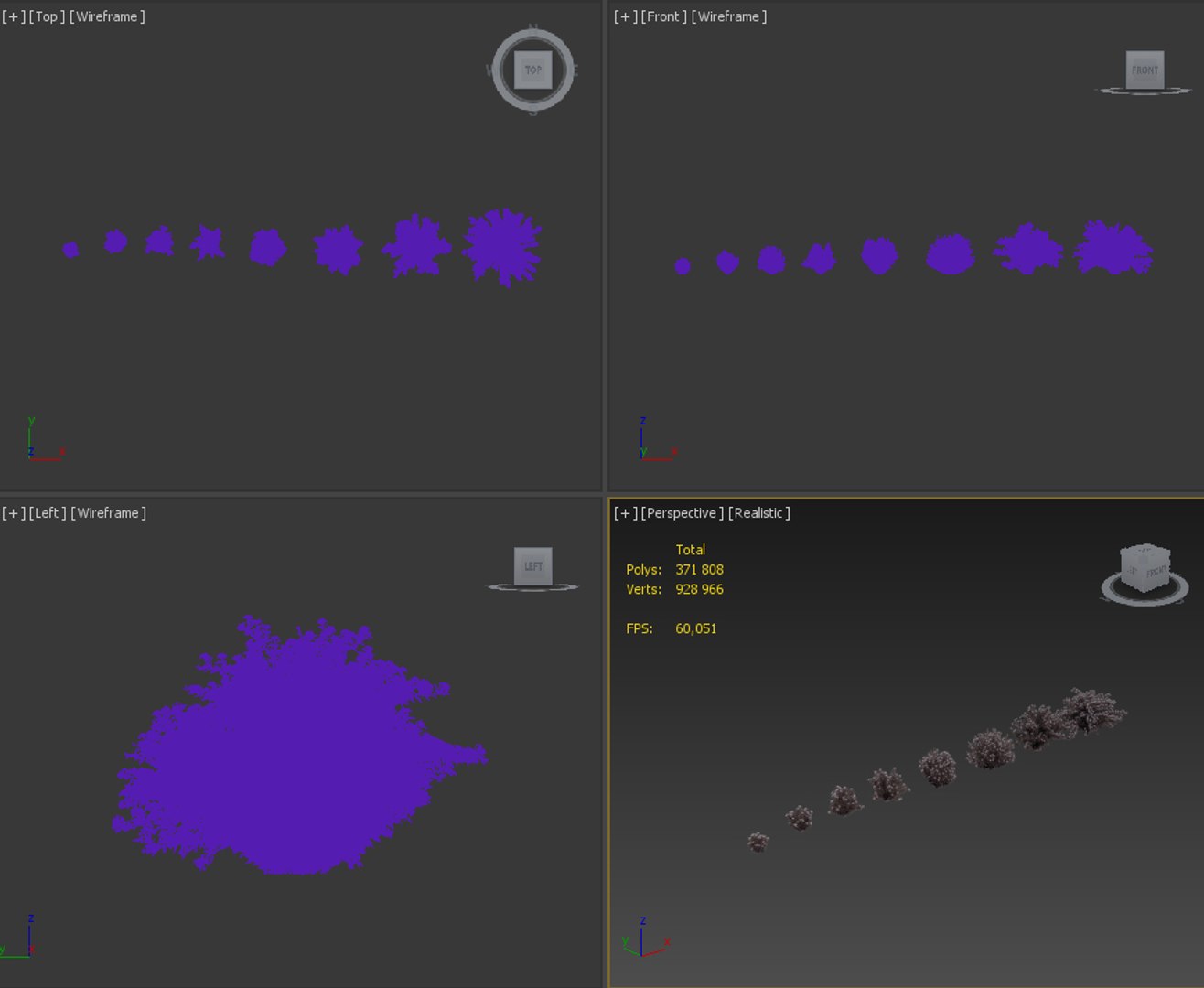Screen dimensions: 1204x988
Task: Open the [Left] view label menu
Action: 48,513
